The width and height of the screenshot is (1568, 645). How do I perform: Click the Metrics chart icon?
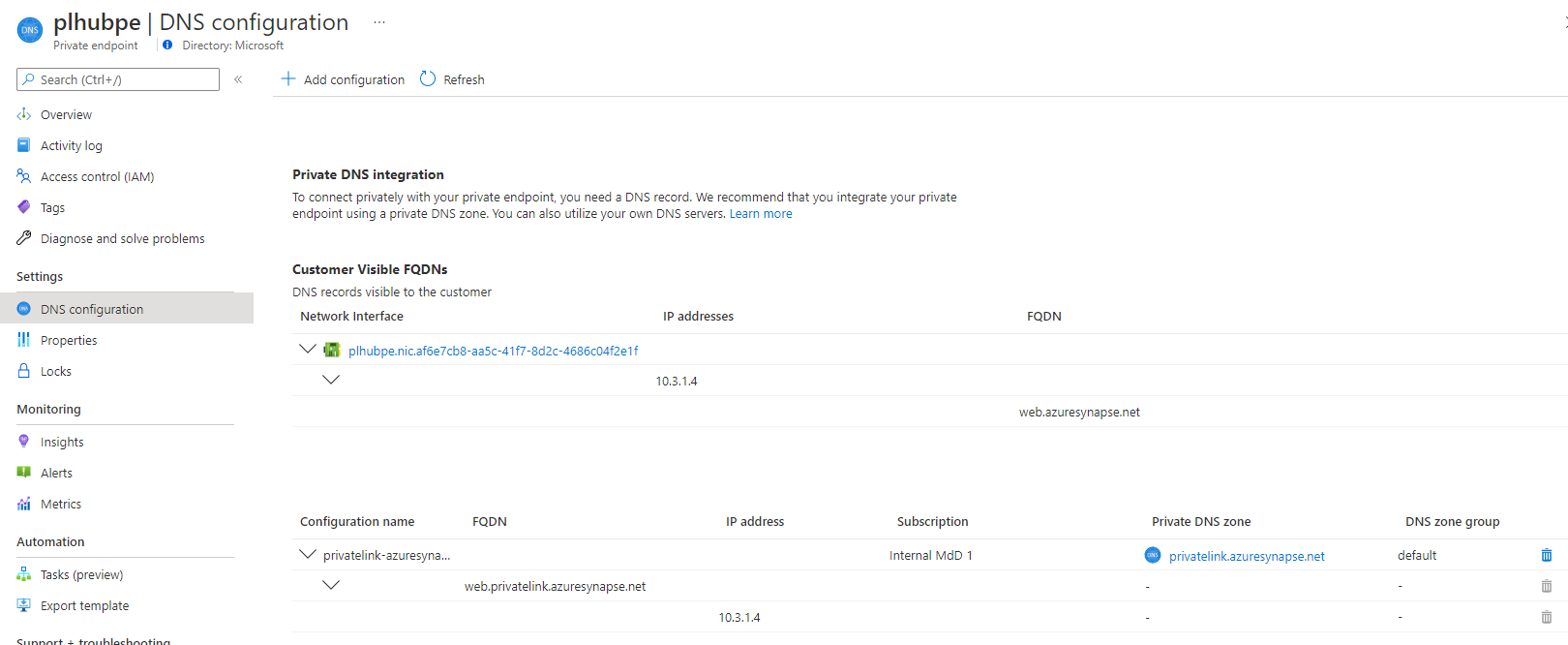(x=24, y=504)
